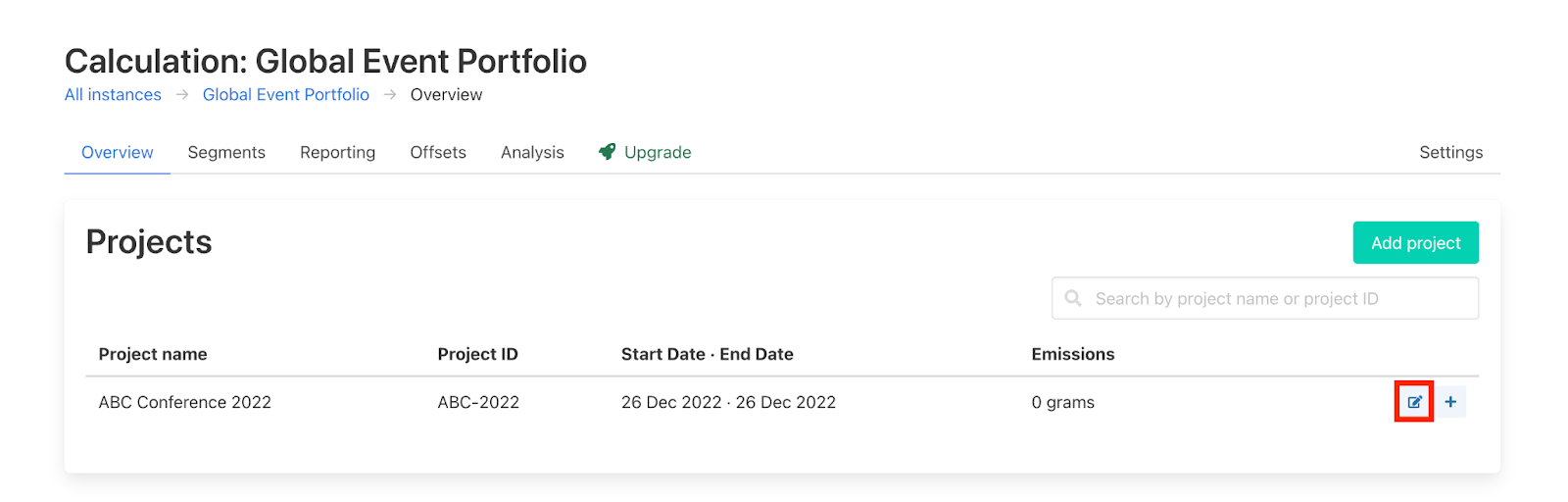Click the magnifier icon in the search box
1568x502 pixels.
tap(1073, 298)
